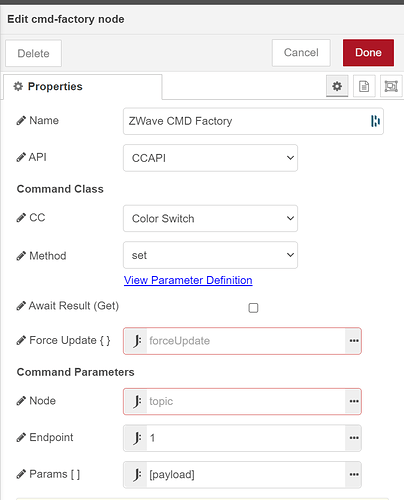Click the Cancel button

301,53
